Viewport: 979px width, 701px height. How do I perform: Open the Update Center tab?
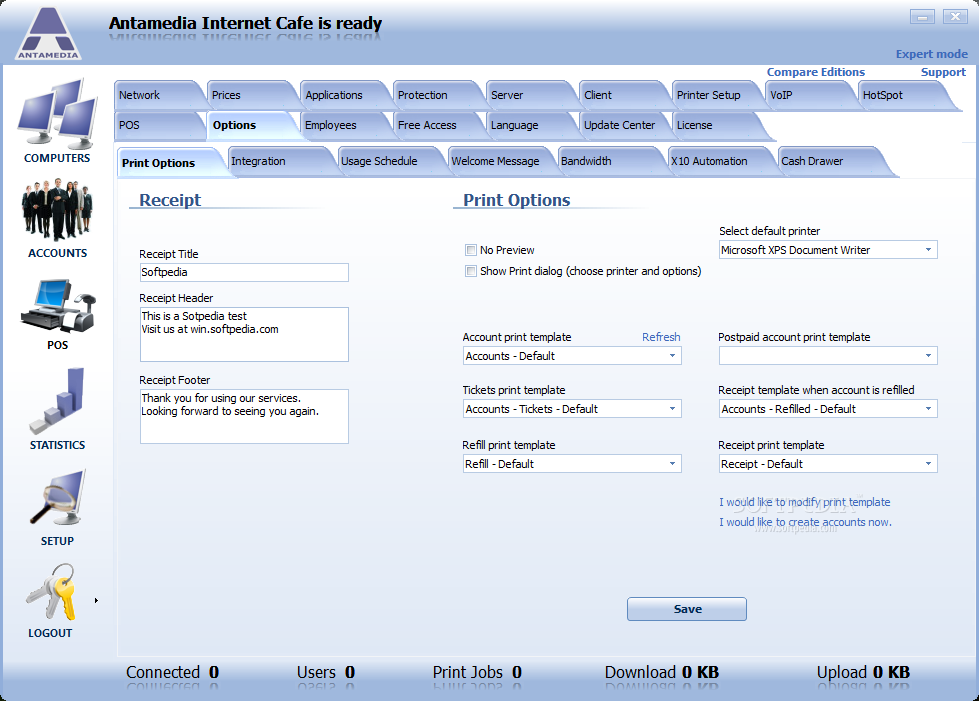[622, 125]
